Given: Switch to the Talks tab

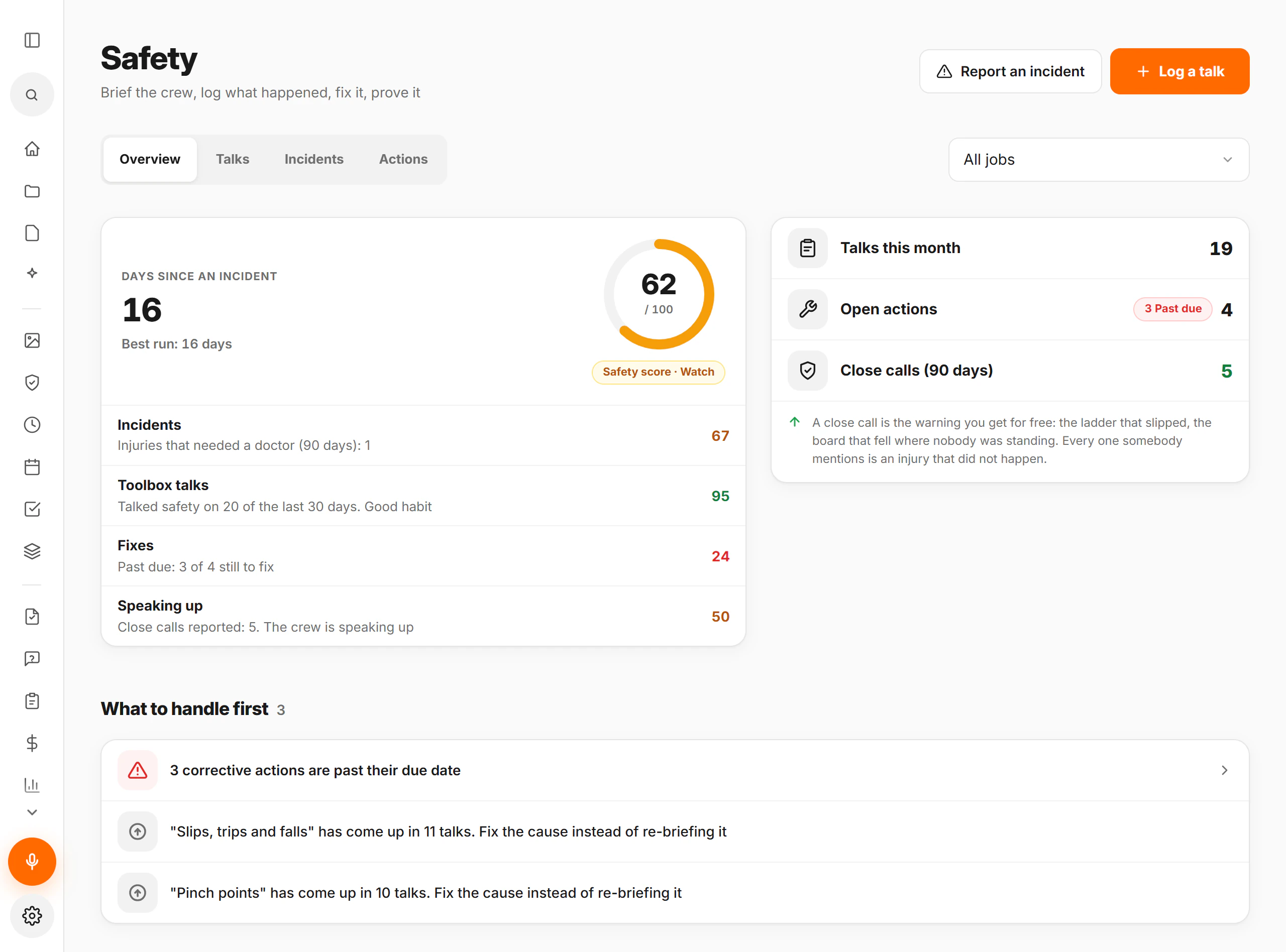Looking at the screenshot, I should tap(232, 160).
